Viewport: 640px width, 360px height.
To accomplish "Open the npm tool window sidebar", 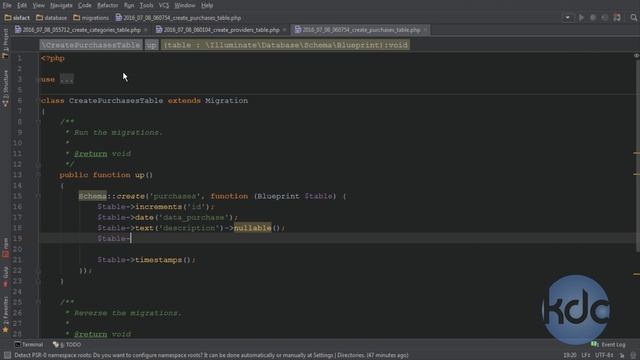I will [x=5, y=248].
